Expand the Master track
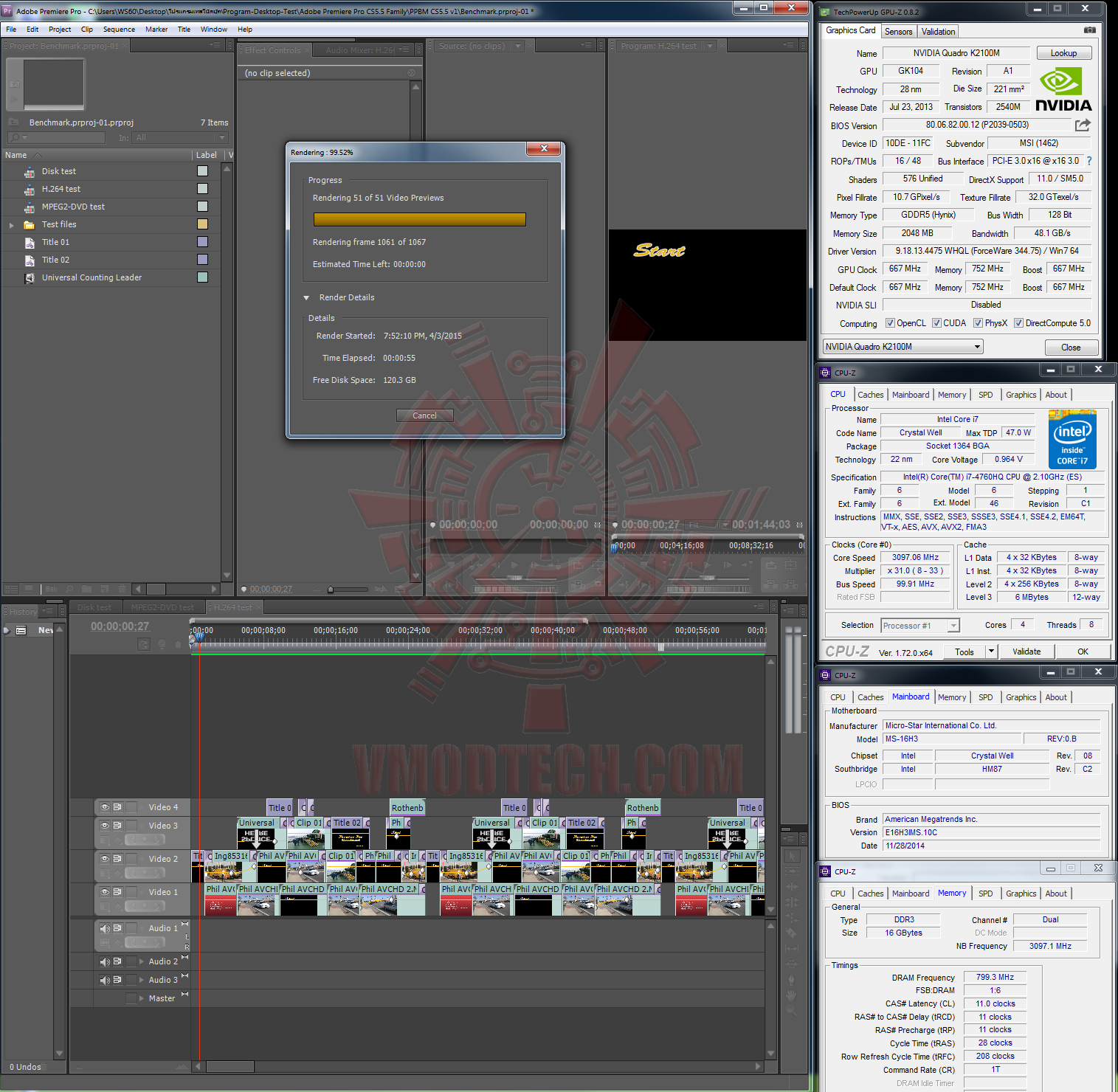The width and height of the screenshot is (1118, 1092). 142,998
